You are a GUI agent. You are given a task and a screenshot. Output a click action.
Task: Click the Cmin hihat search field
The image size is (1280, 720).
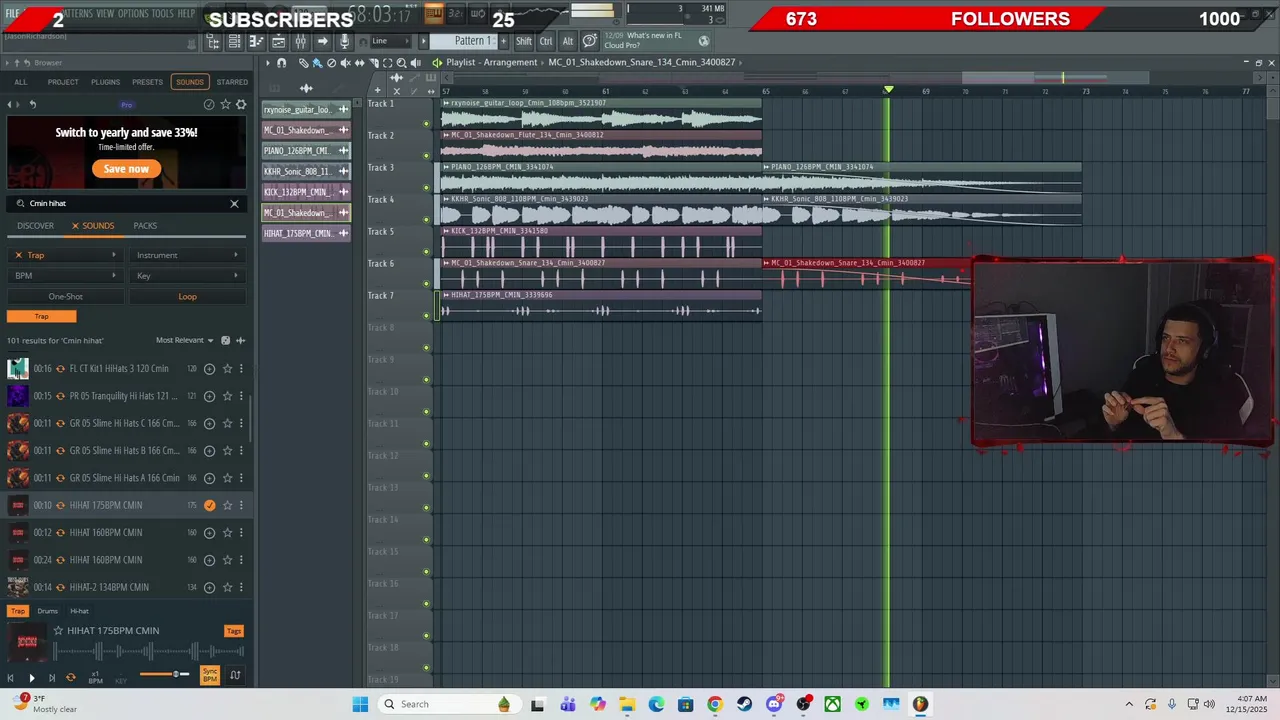pos(126,203)
